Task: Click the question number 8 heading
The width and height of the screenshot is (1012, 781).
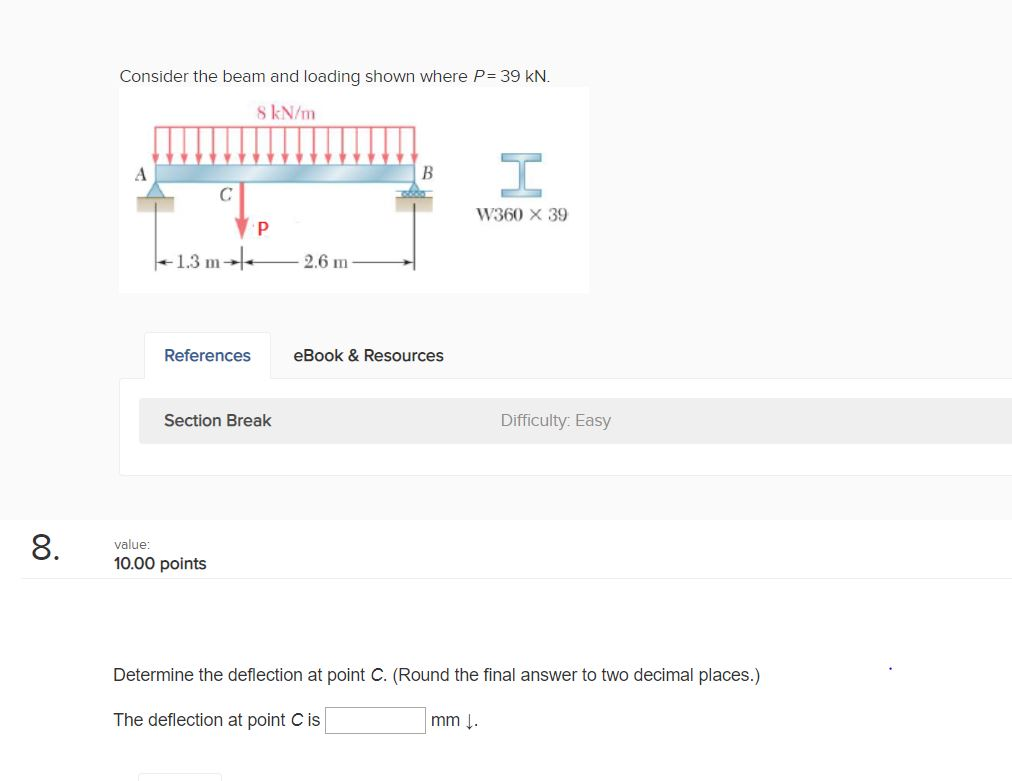Action: click(43, 548)
